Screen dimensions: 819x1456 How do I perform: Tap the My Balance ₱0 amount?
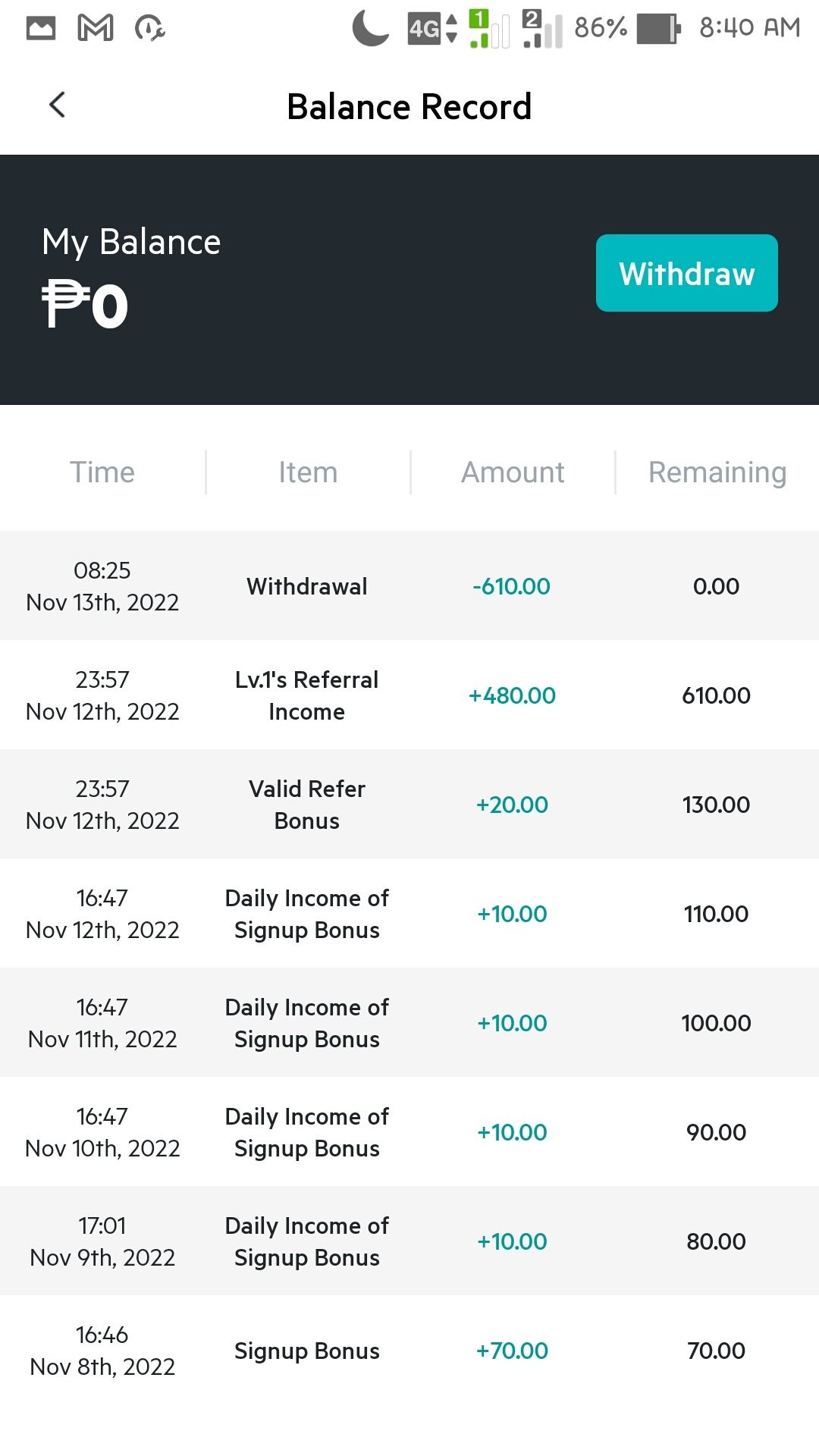pyautogui.click(x=85, y=306)
